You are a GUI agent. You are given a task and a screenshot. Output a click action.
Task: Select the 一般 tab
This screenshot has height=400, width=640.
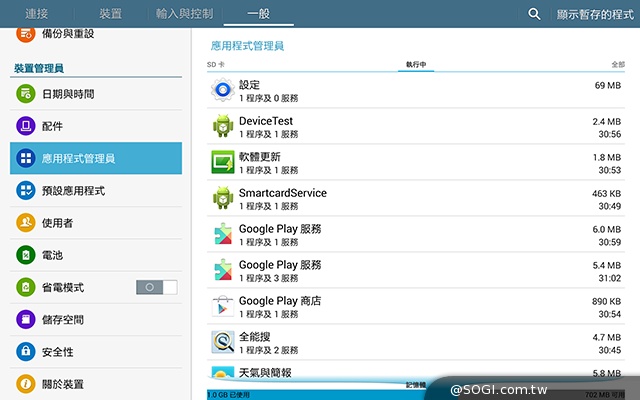pos(258,14)
